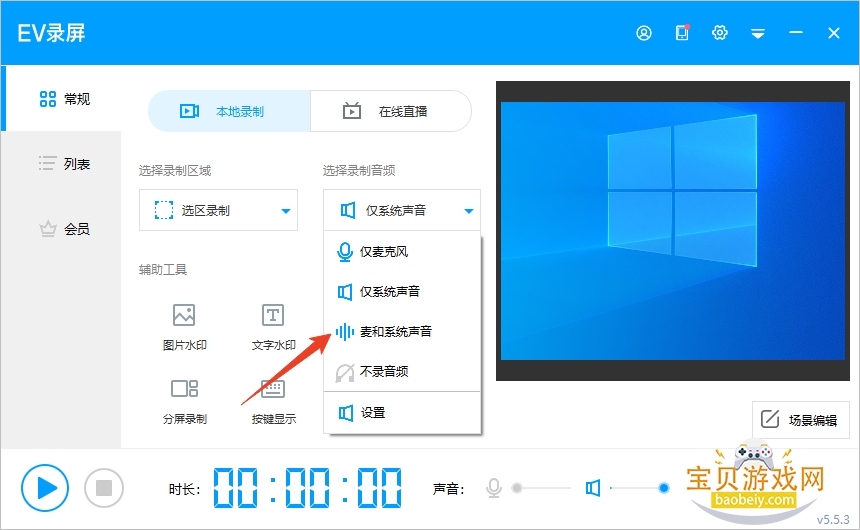860x530 pixels.
Task: Click the speaker icon near volume slider
Action: [593, 488]
